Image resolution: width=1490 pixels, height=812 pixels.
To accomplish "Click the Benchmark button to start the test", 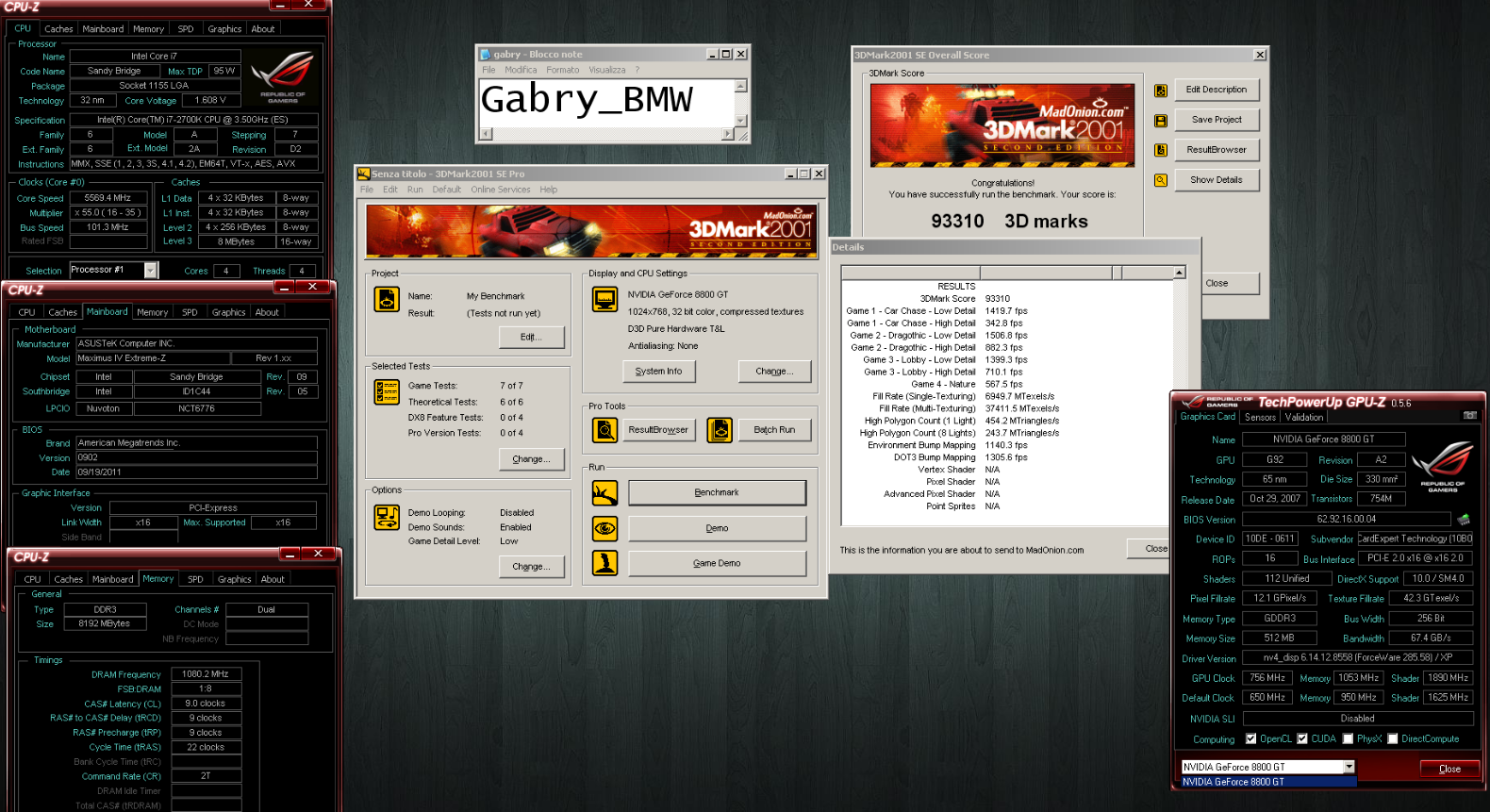I will (x=717, y=492).
